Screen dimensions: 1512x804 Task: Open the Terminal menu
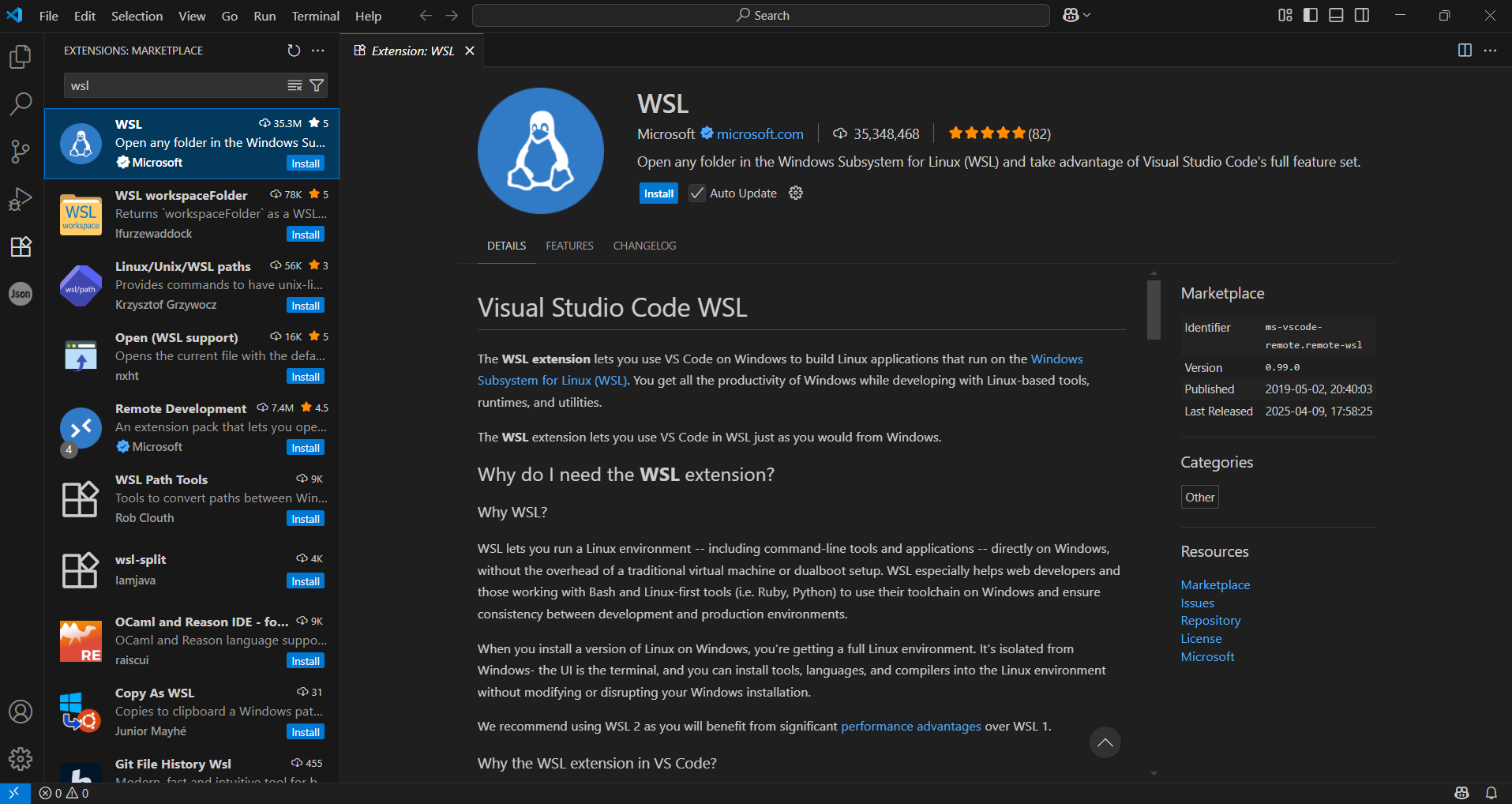(x=315, y=16)
